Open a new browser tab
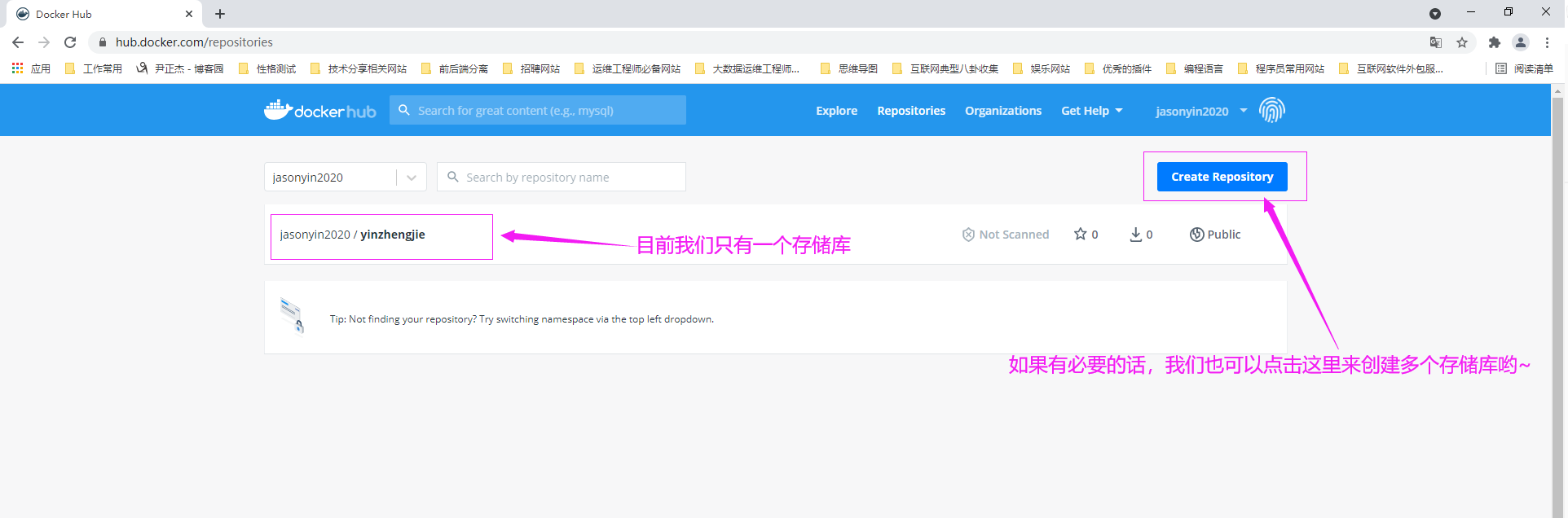 point(220,14)
